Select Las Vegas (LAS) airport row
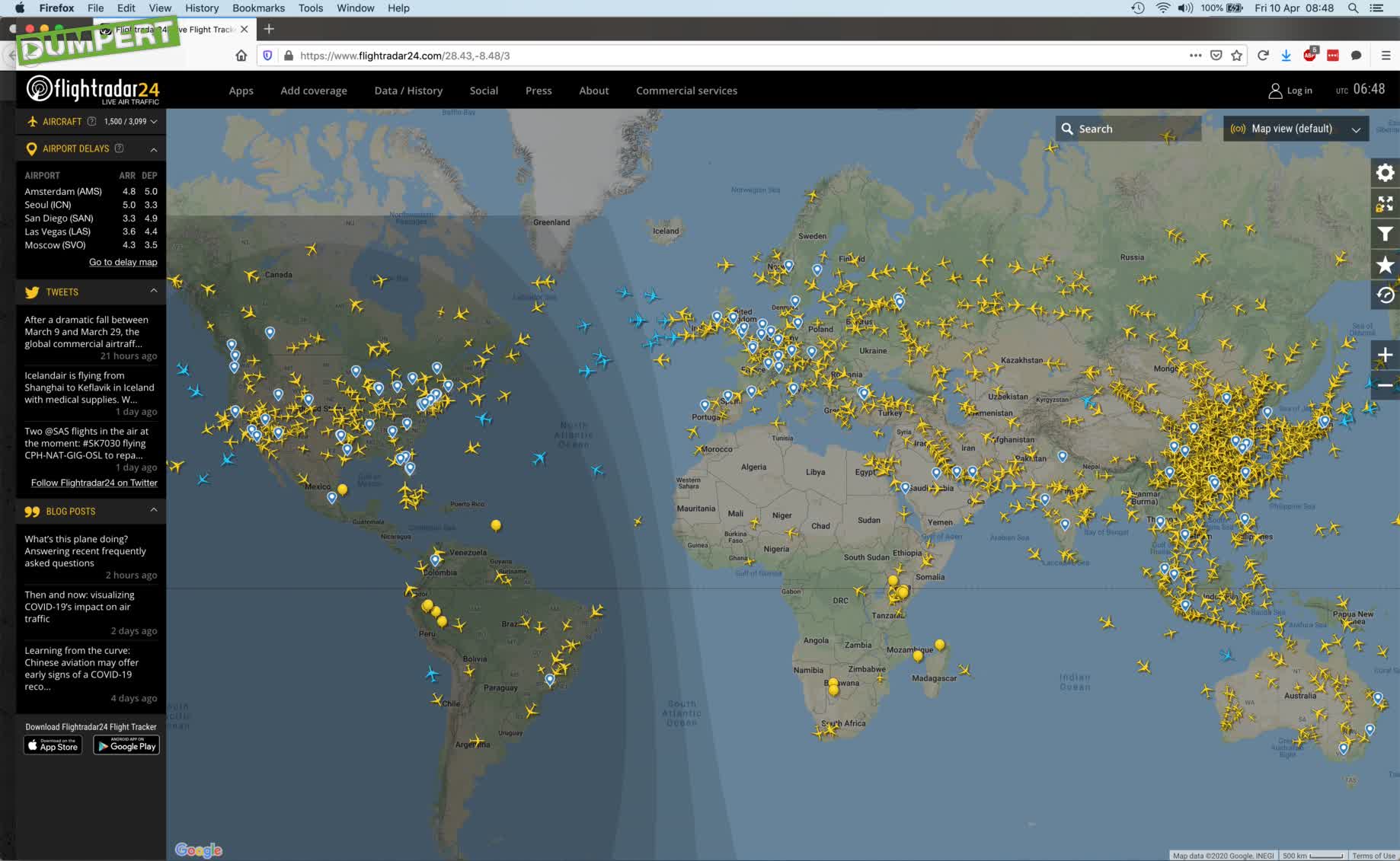 91,231
